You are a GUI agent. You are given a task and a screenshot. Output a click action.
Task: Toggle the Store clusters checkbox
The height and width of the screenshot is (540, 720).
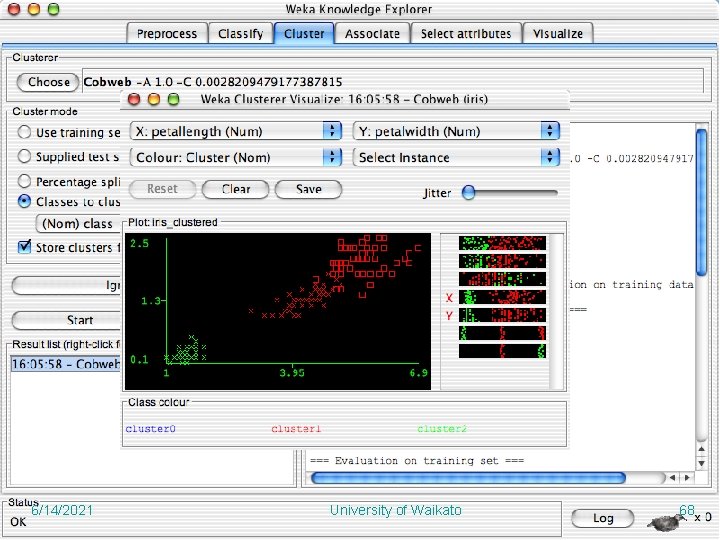24,247
